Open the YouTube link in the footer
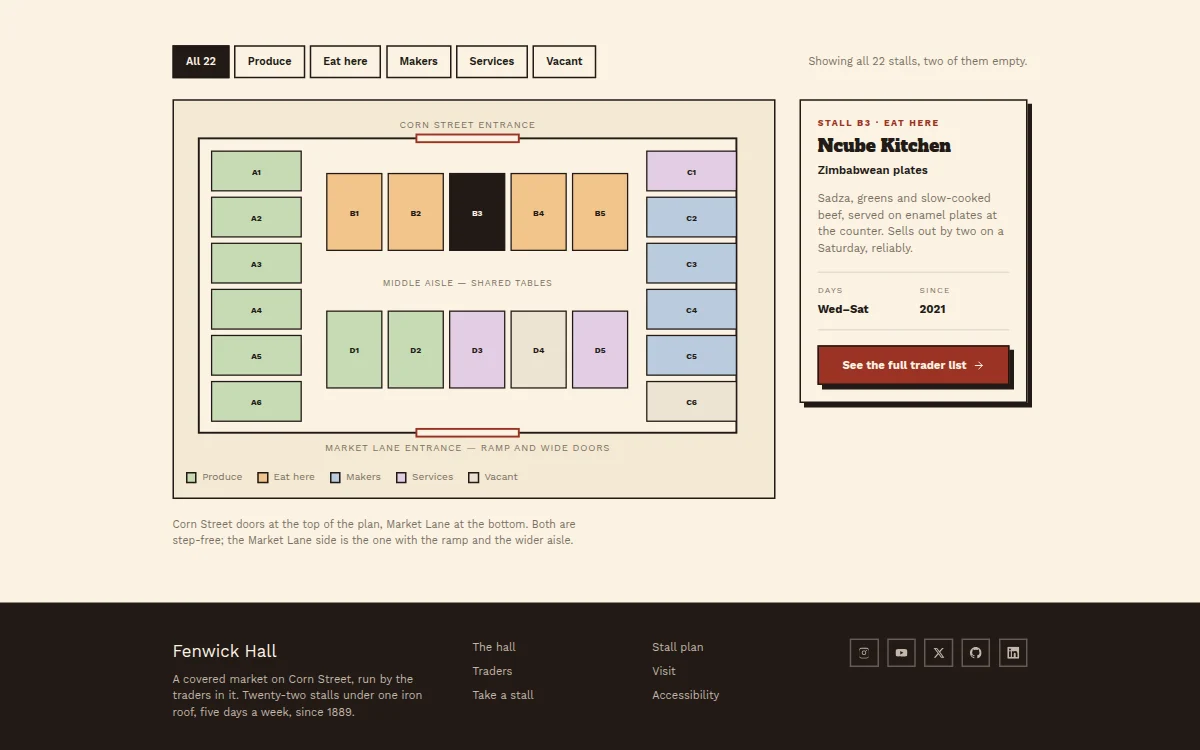1200x750 pixels. coord(901,653)
